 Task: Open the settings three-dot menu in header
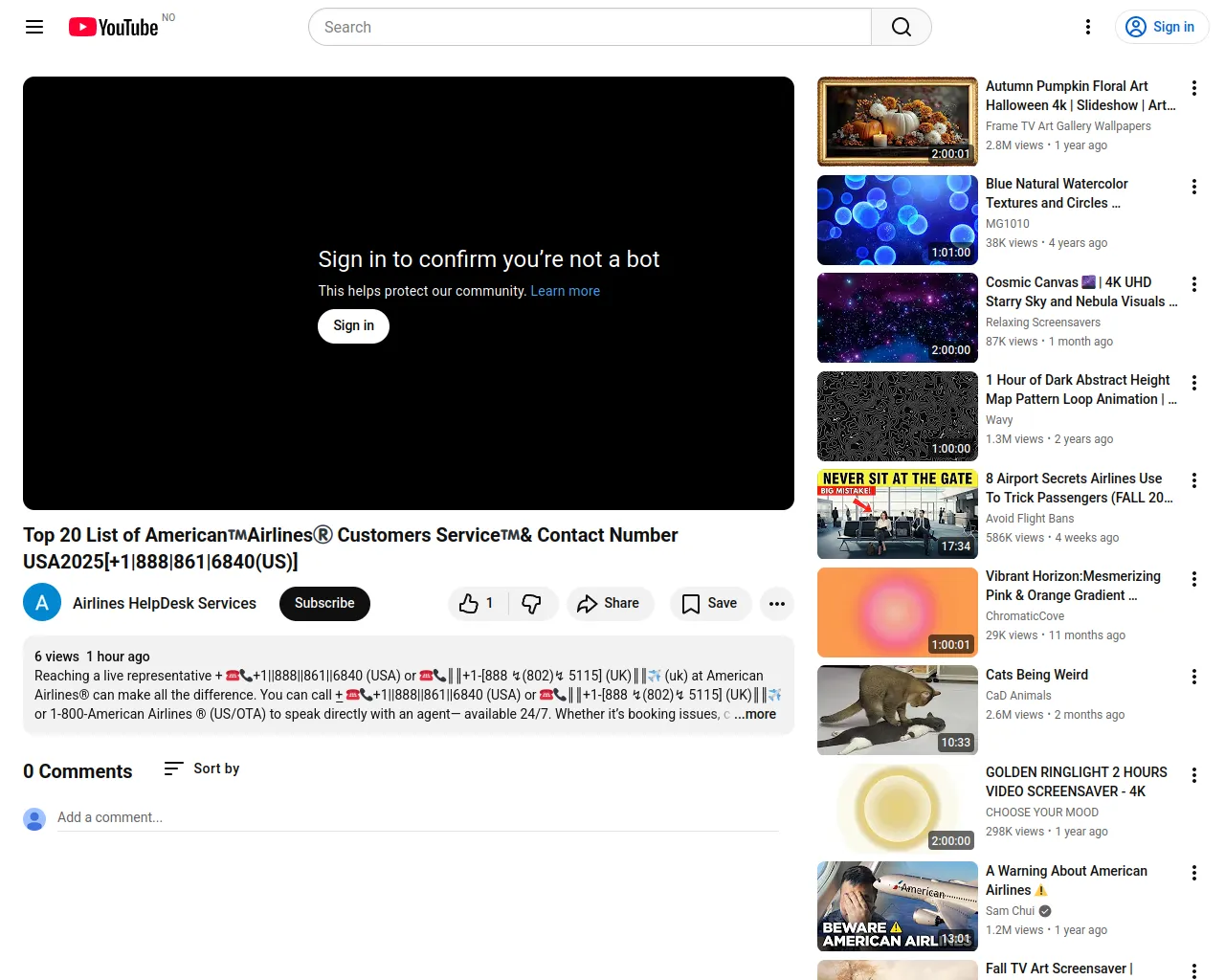(x=1087, y=27)
